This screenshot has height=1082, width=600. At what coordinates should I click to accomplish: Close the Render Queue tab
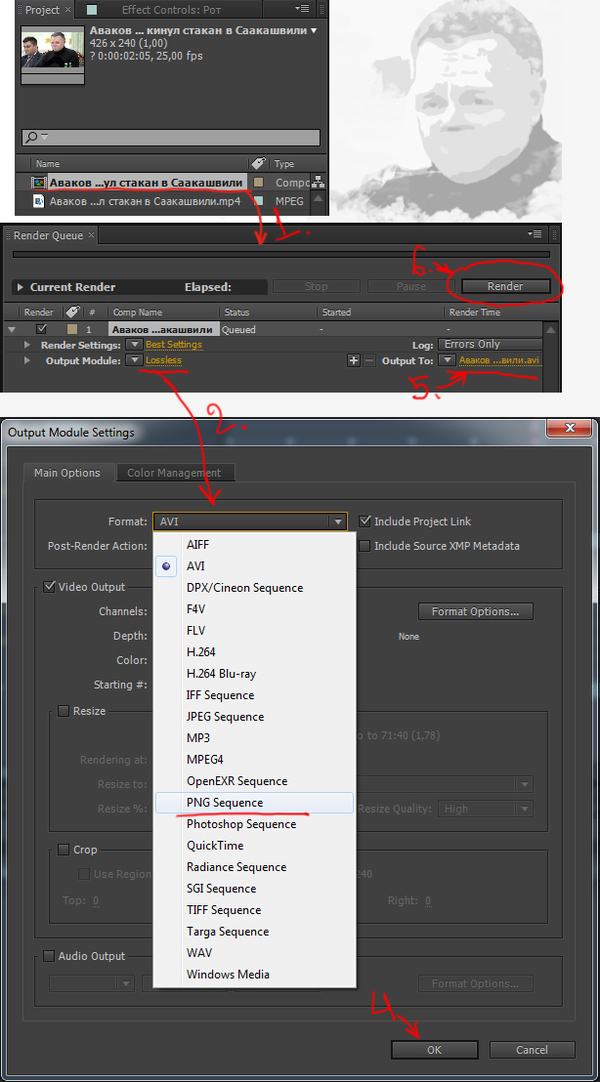point(91,235)
